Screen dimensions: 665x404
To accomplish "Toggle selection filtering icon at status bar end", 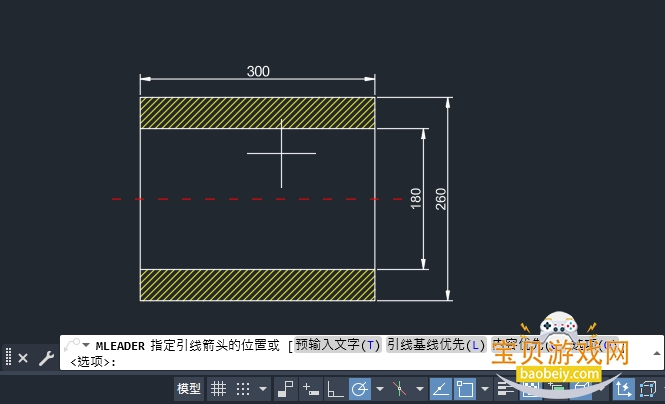I will pyautogui.click(x=648, y=389).
